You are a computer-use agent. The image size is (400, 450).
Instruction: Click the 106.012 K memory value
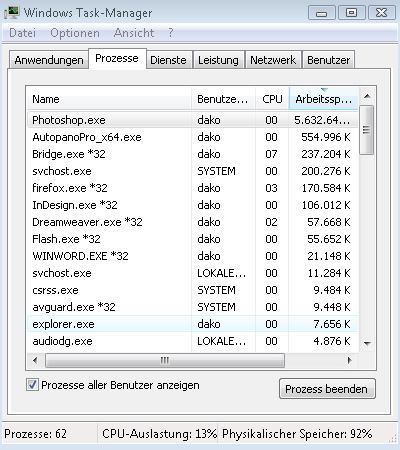coord(326,205)
